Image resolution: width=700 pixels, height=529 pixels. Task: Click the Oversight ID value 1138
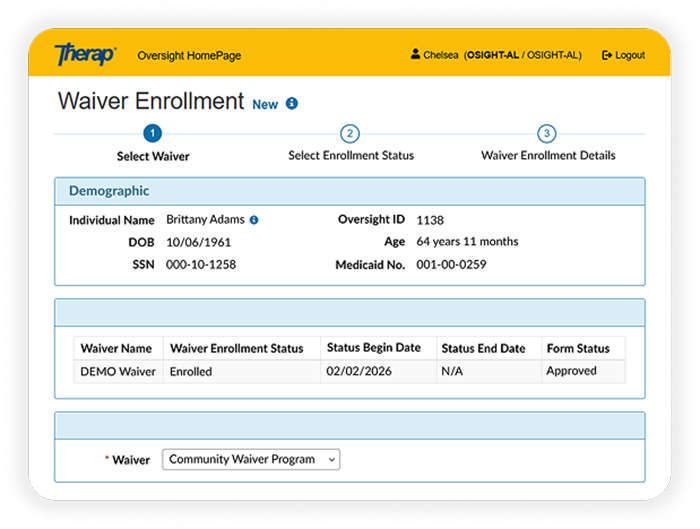click(430, 220)
